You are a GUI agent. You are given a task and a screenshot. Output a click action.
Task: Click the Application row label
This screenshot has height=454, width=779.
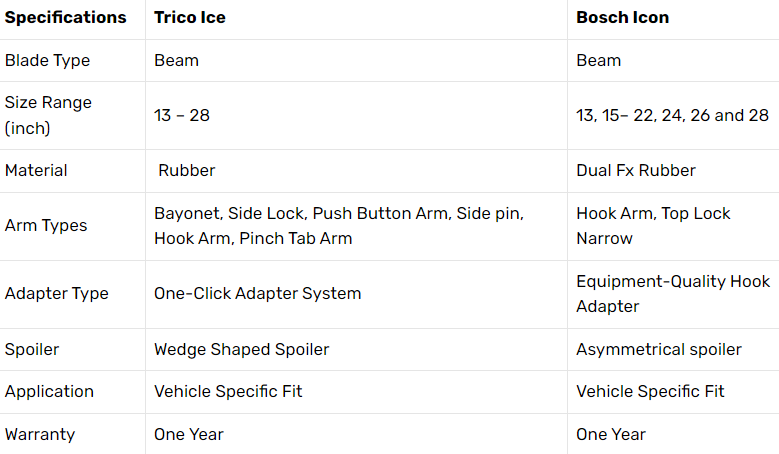[x=49, y=391]
